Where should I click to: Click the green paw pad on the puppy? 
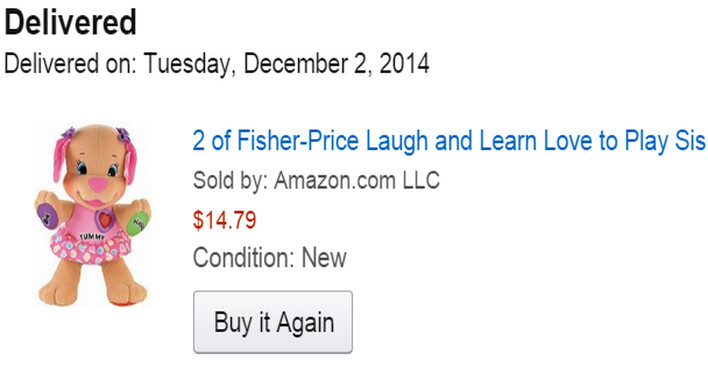click(138, 223)
